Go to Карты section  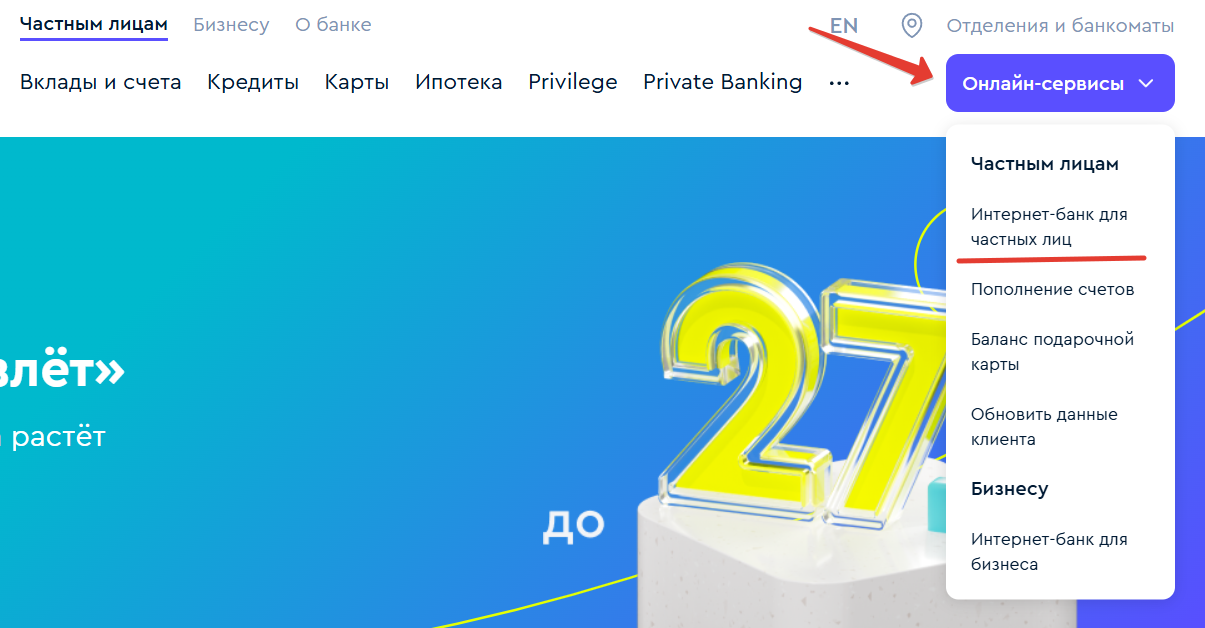point(357,82)
